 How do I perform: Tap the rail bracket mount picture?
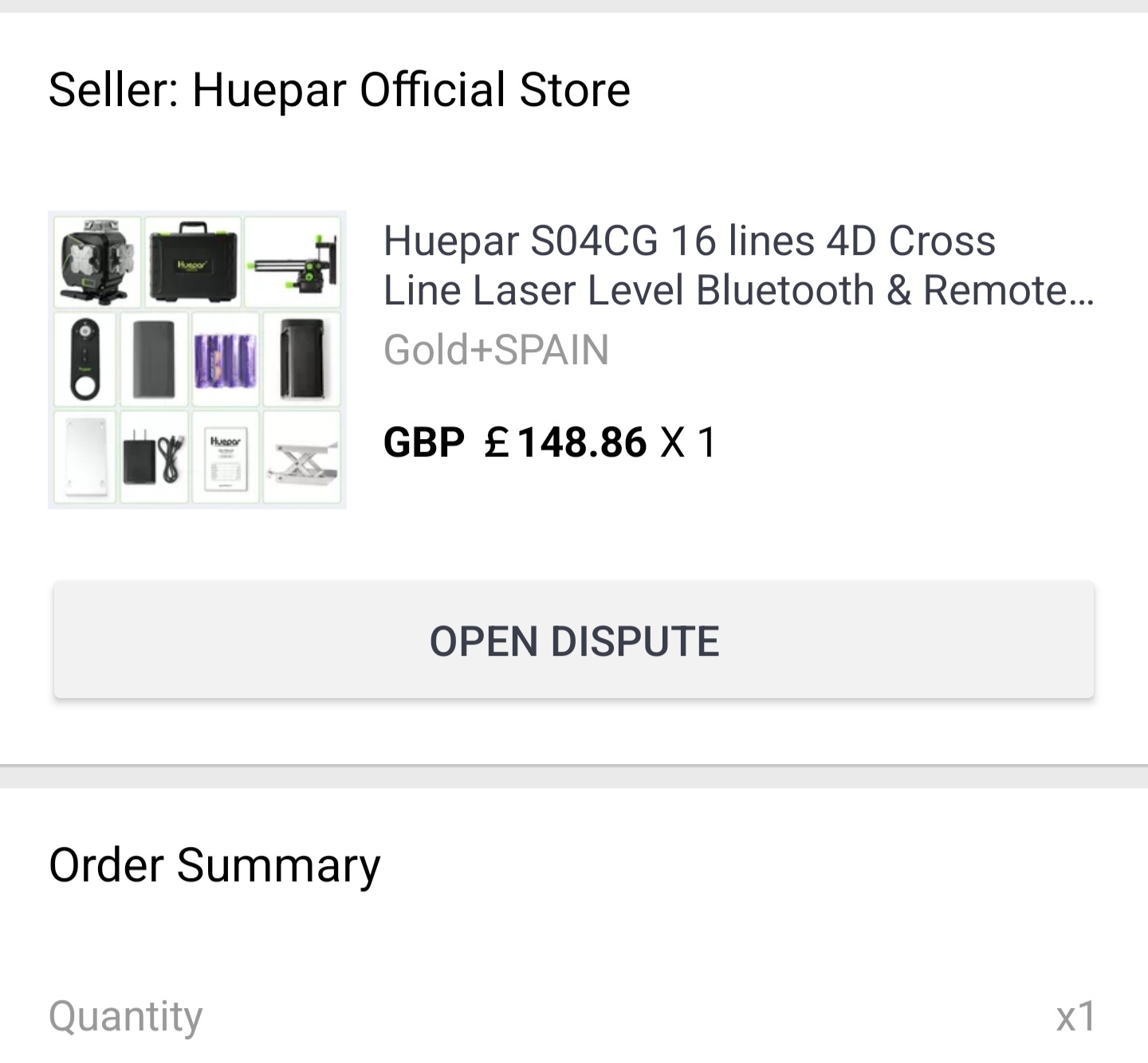coord(294,262)
